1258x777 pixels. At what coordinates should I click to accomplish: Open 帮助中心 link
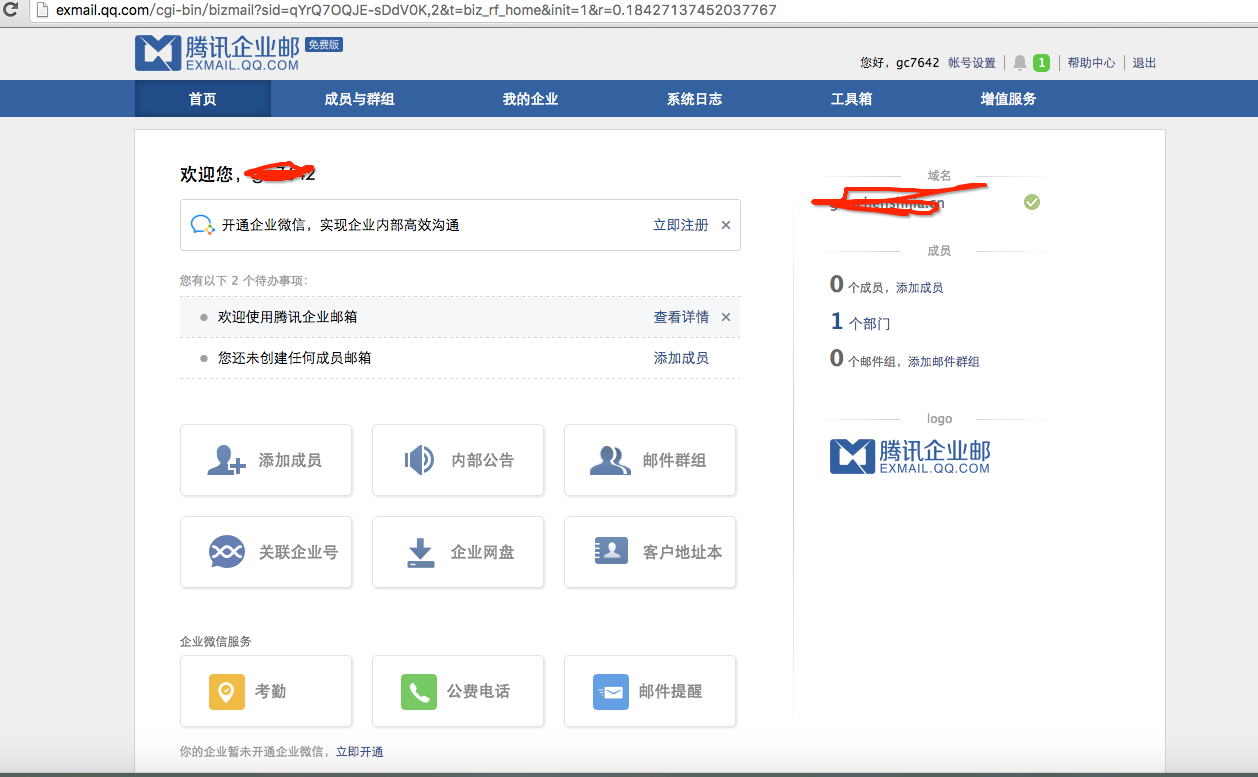[1091, 62]
